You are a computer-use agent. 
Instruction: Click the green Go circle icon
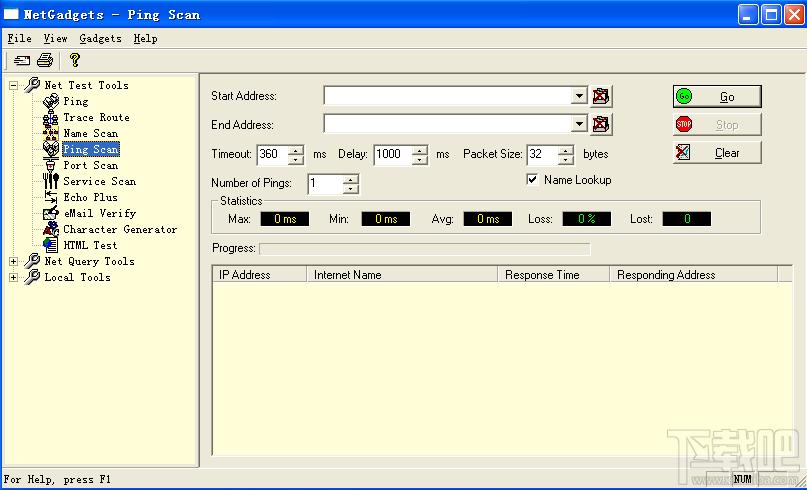684,96
